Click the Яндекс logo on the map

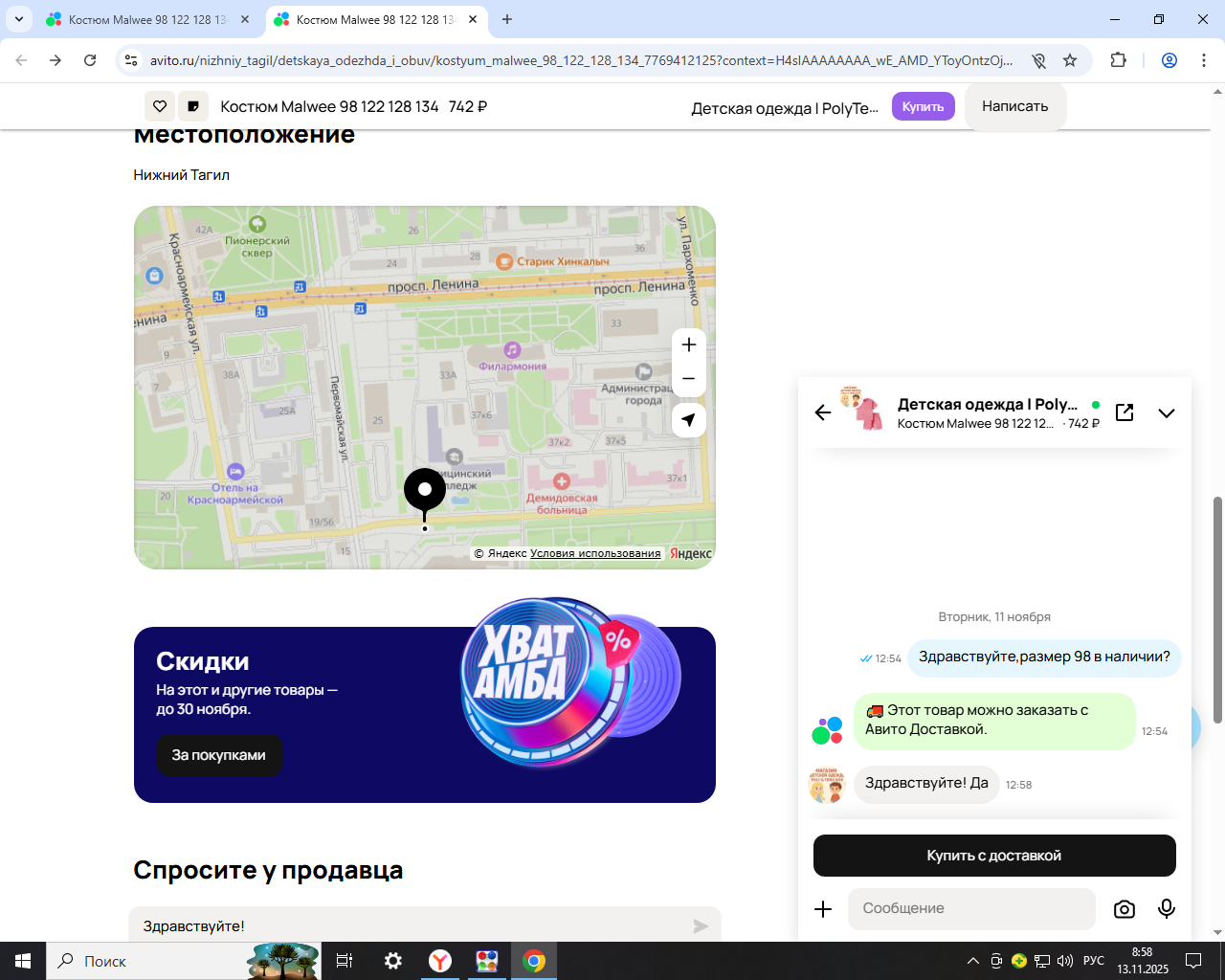coord(691,553)
